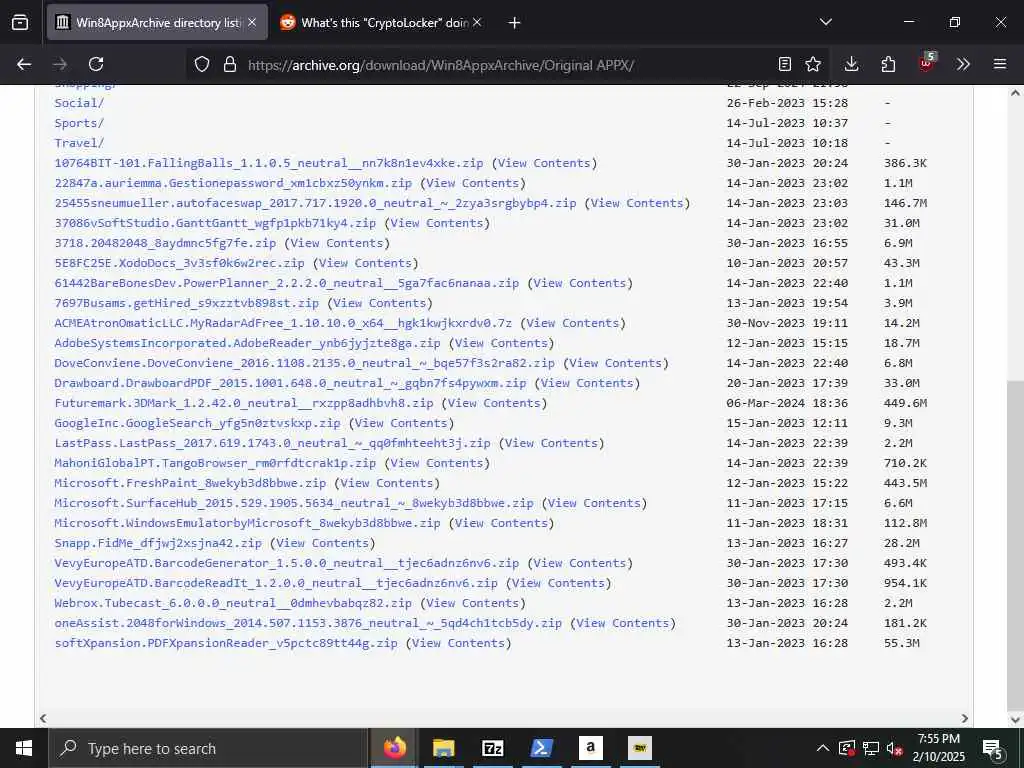View Contents of GanttGantt zip

[437, 223]
